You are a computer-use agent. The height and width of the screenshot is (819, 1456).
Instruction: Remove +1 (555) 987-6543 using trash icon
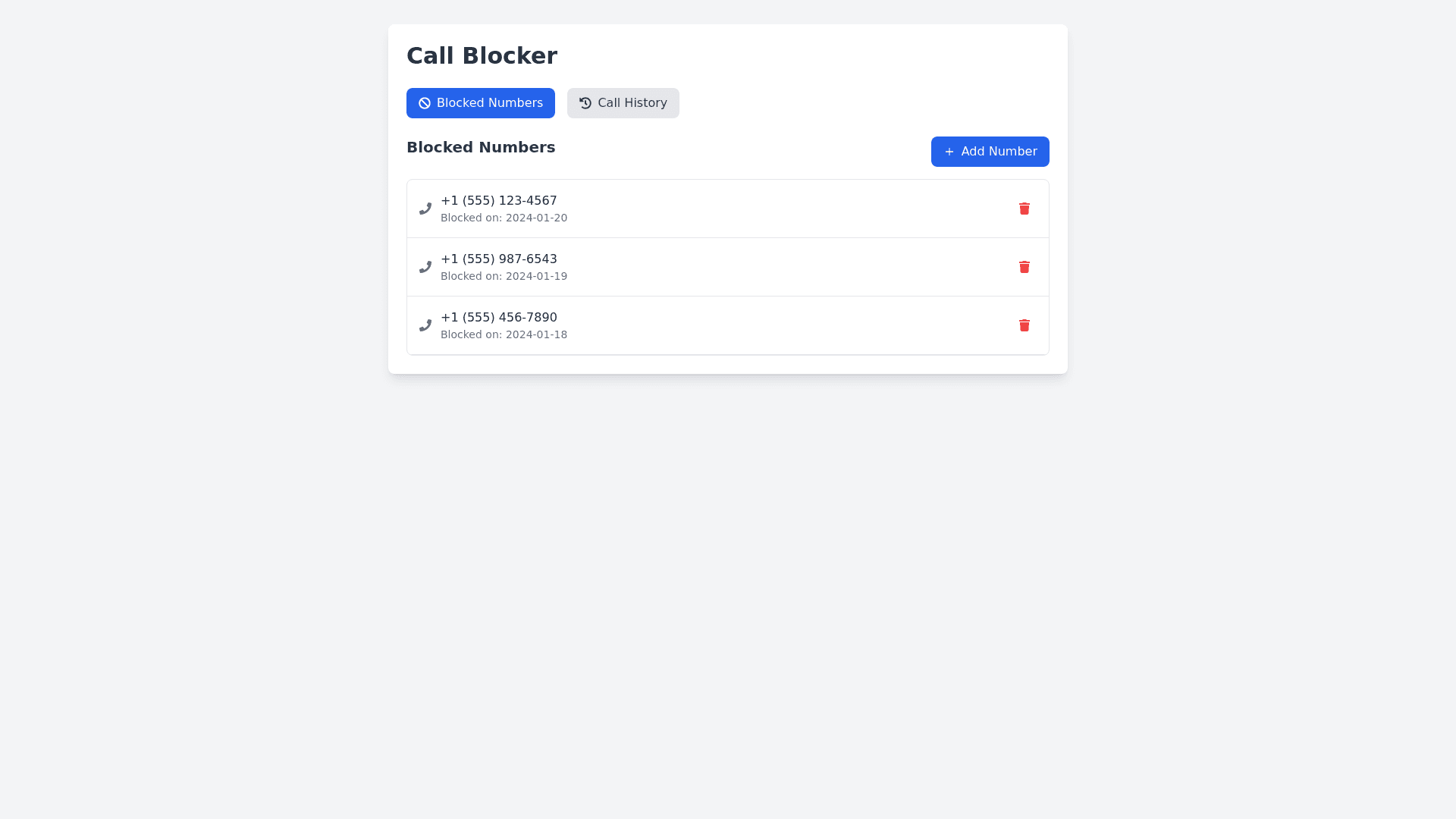pos(1024,267)
